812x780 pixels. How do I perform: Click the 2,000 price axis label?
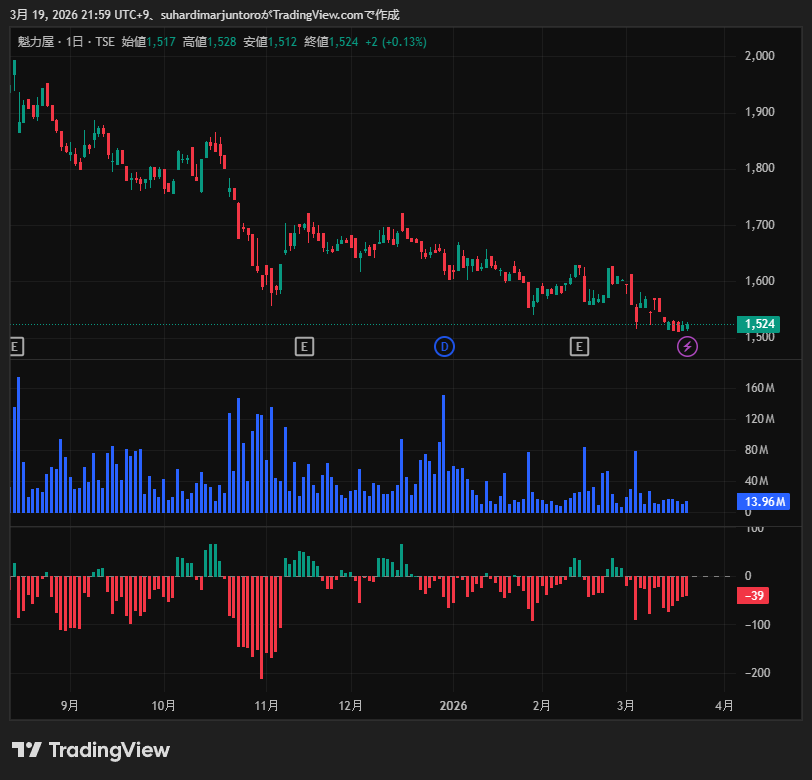tap(760, 56)
